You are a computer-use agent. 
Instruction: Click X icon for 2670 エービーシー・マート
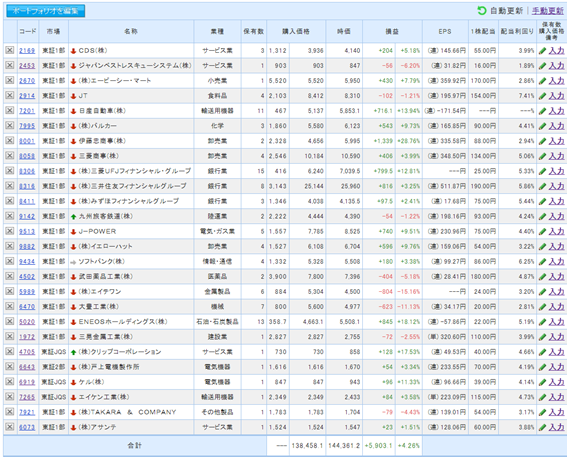10,80
